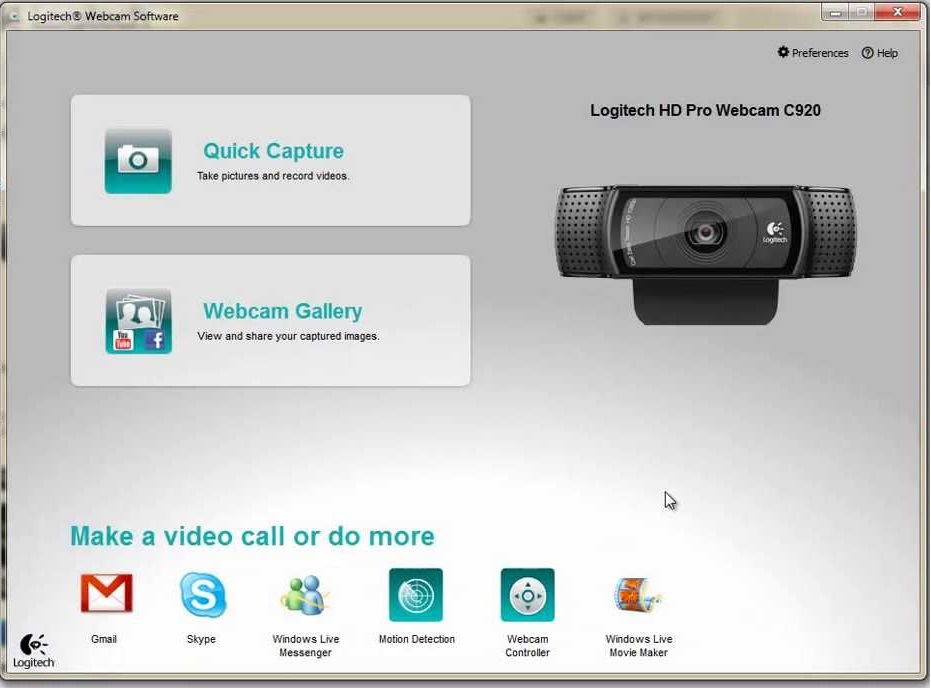
Task: Click the Windows Live Messenger label
Action: click(306, 646)
